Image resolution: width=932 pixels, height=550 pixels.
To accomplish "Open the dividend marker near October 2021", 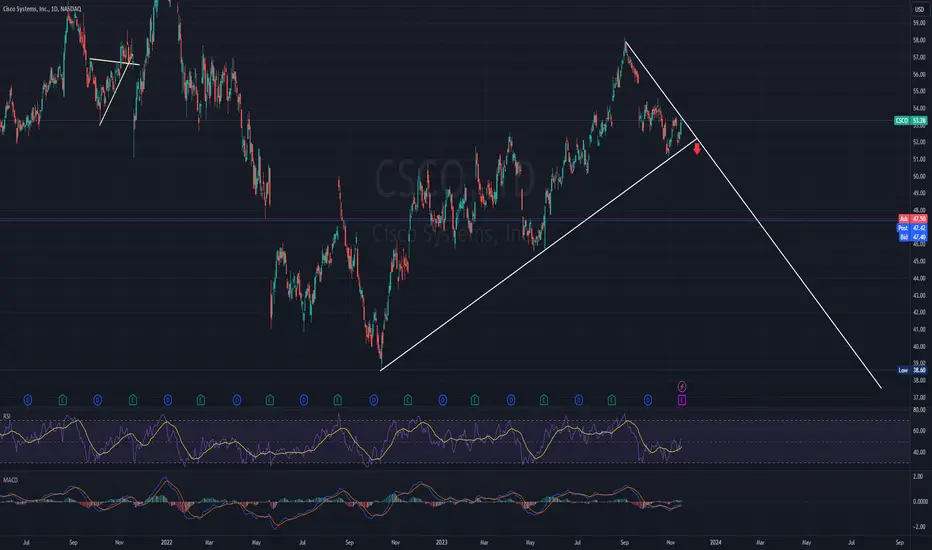I will 97,400.
